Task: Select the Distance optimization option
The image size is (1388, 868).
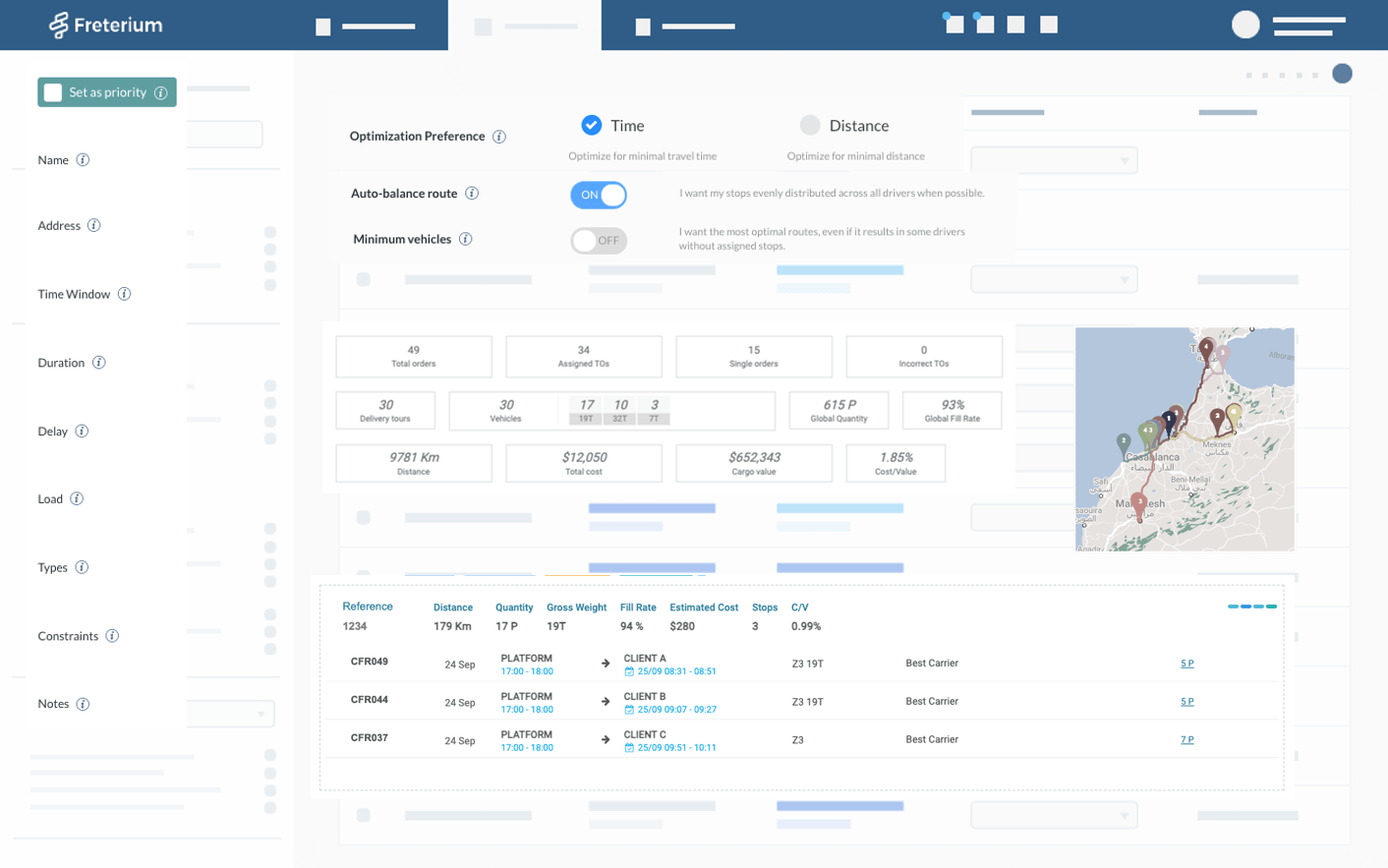Action: tap(810, 125)
